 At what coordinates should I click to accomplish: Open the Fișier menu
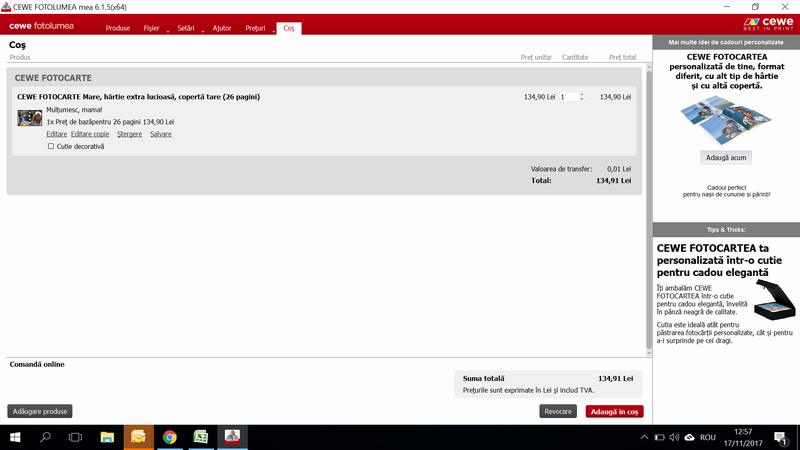(151, 28)
